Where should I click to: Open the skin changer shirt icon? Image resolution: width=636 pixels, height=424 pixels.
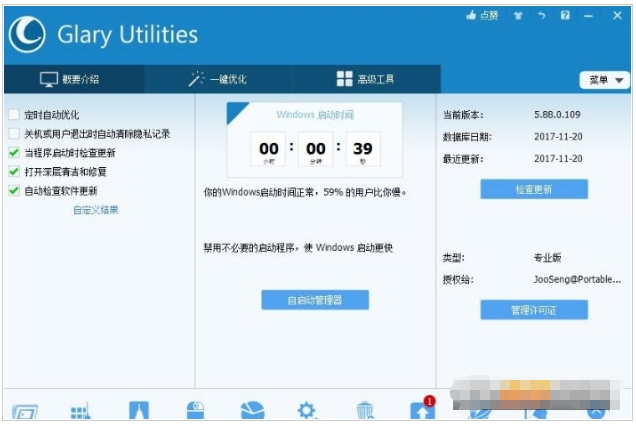click(518, 16)
